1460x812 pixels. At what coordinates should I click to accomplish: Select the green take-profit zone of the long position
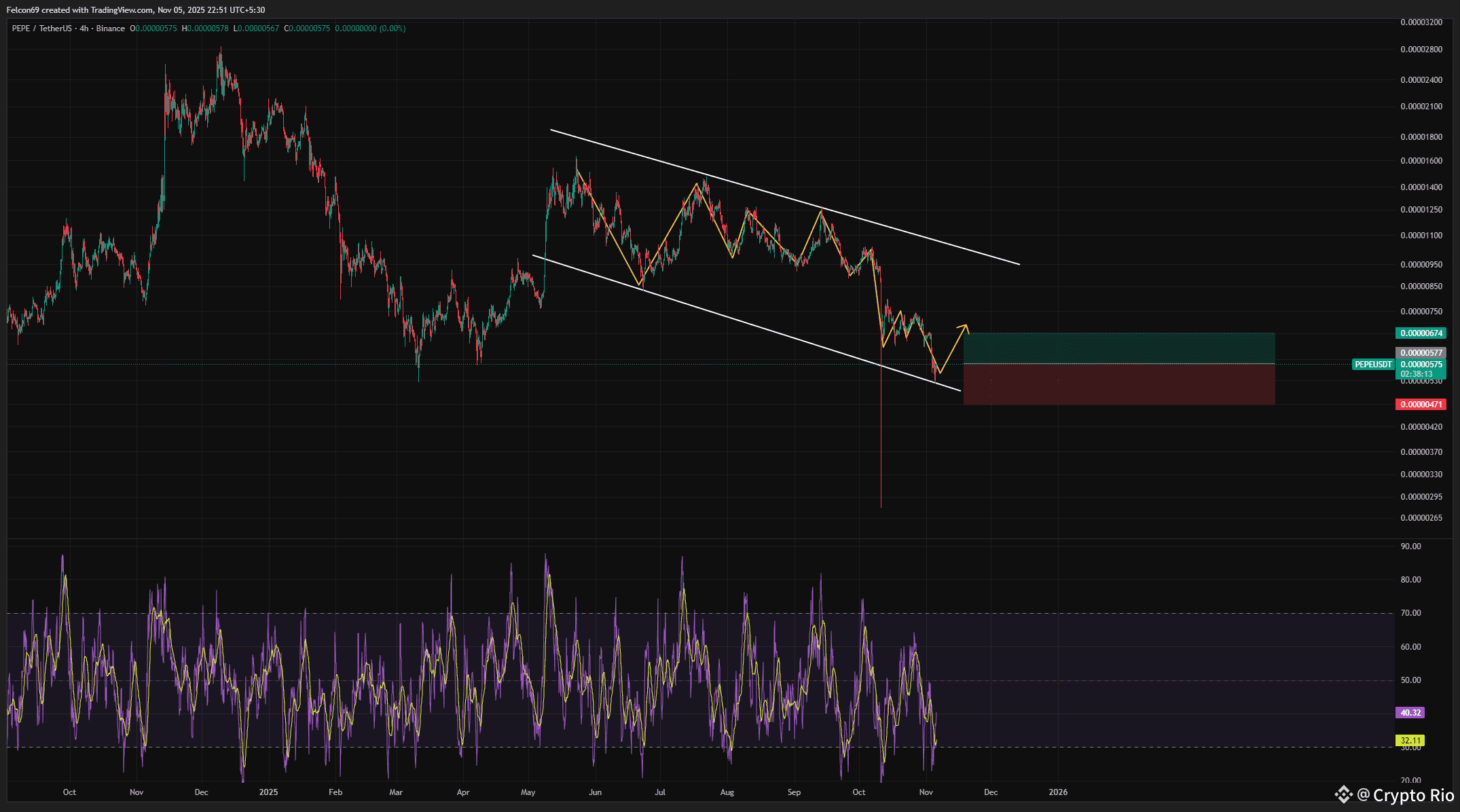(x=1118, y=348)
